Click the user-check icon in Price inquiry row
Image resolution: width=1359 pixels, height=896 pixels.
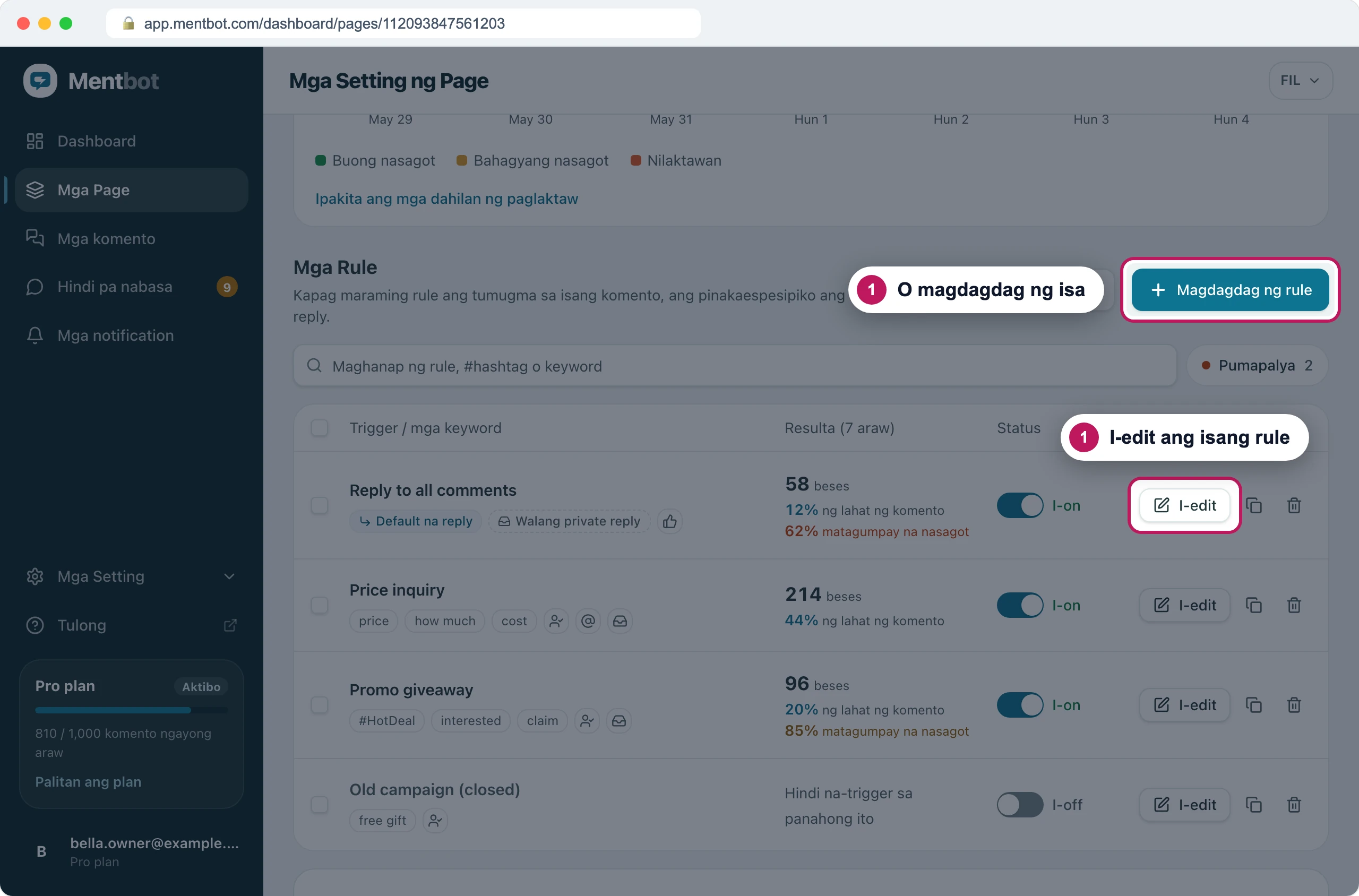click(x=556, y=621)
